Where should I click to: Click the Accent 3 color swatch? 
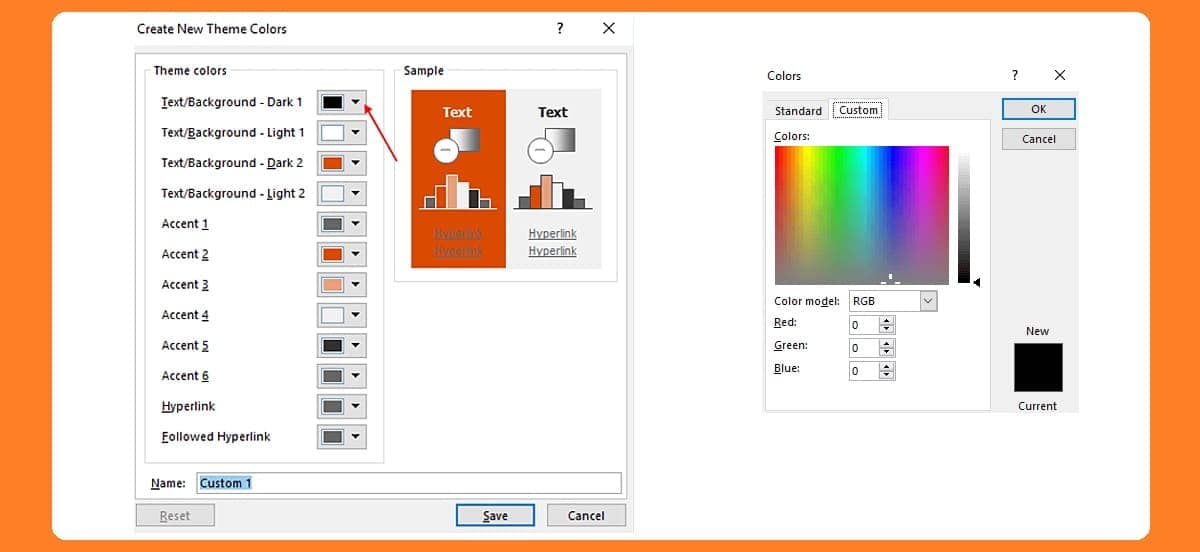[x=334, y=285]
